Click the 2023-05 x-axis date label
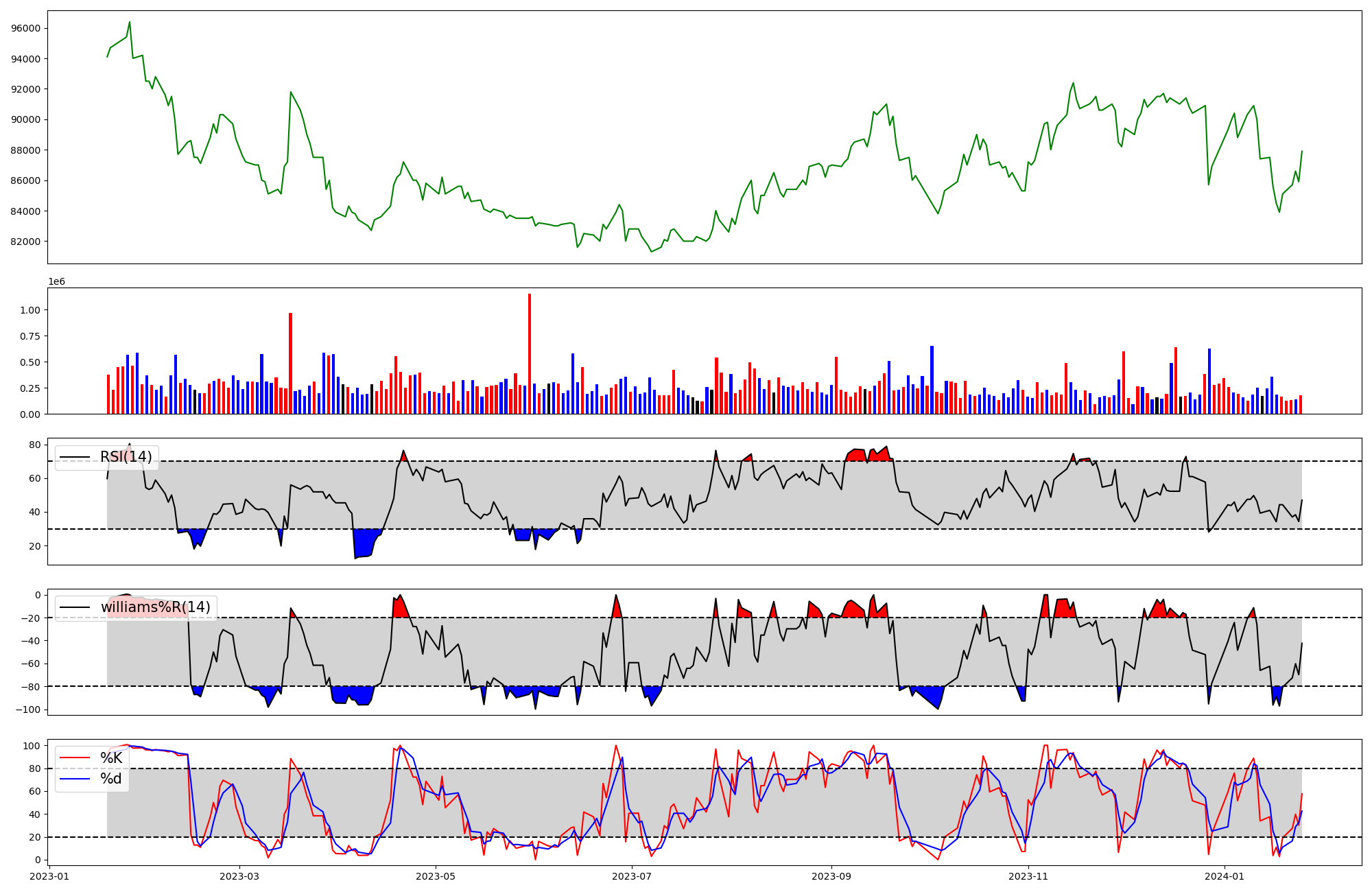Image resolution: width=1372 pixels, height=892 pixels. click(x=435, y=876)
